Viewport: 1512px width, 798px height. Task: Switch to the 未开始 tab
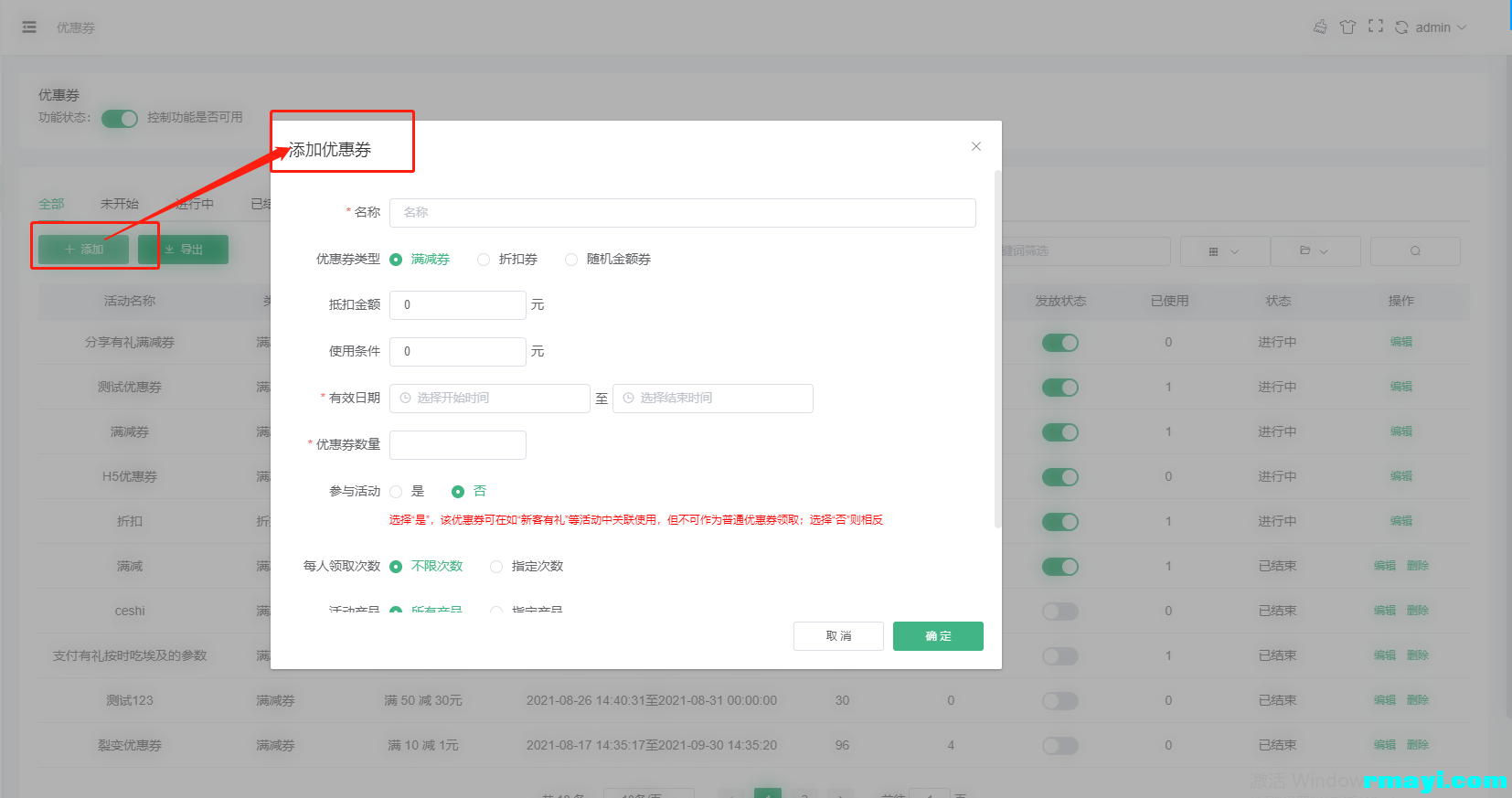(x=120, y=204)
